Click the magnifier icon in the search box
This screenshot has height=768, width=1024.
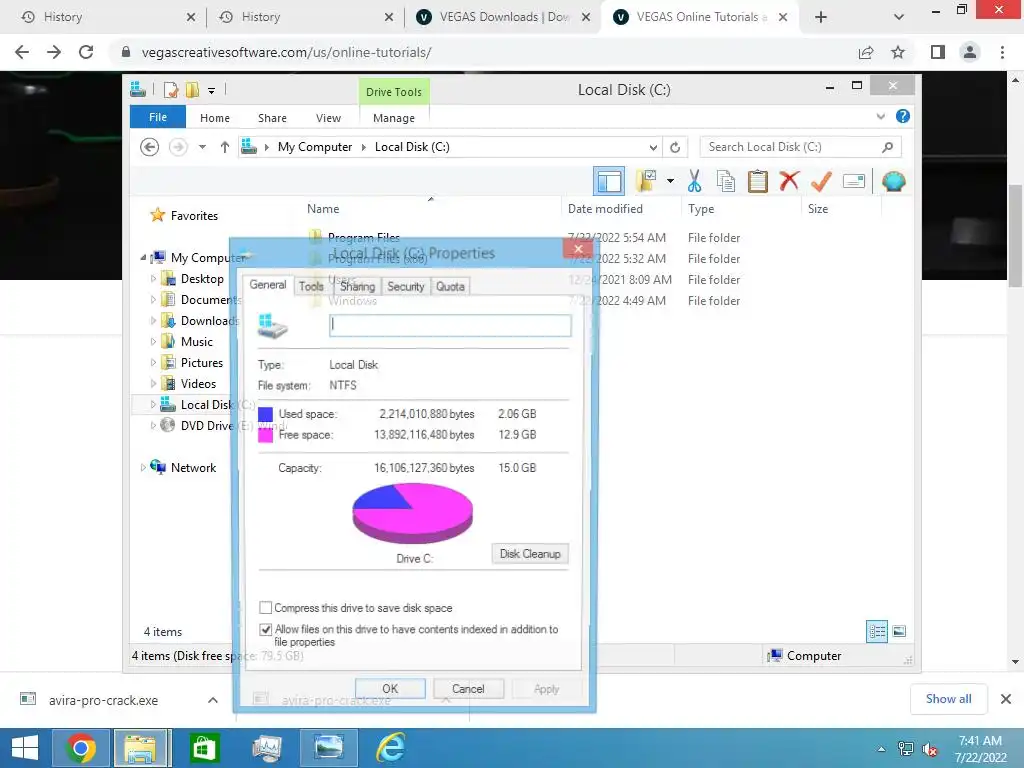tap(887, 147)
